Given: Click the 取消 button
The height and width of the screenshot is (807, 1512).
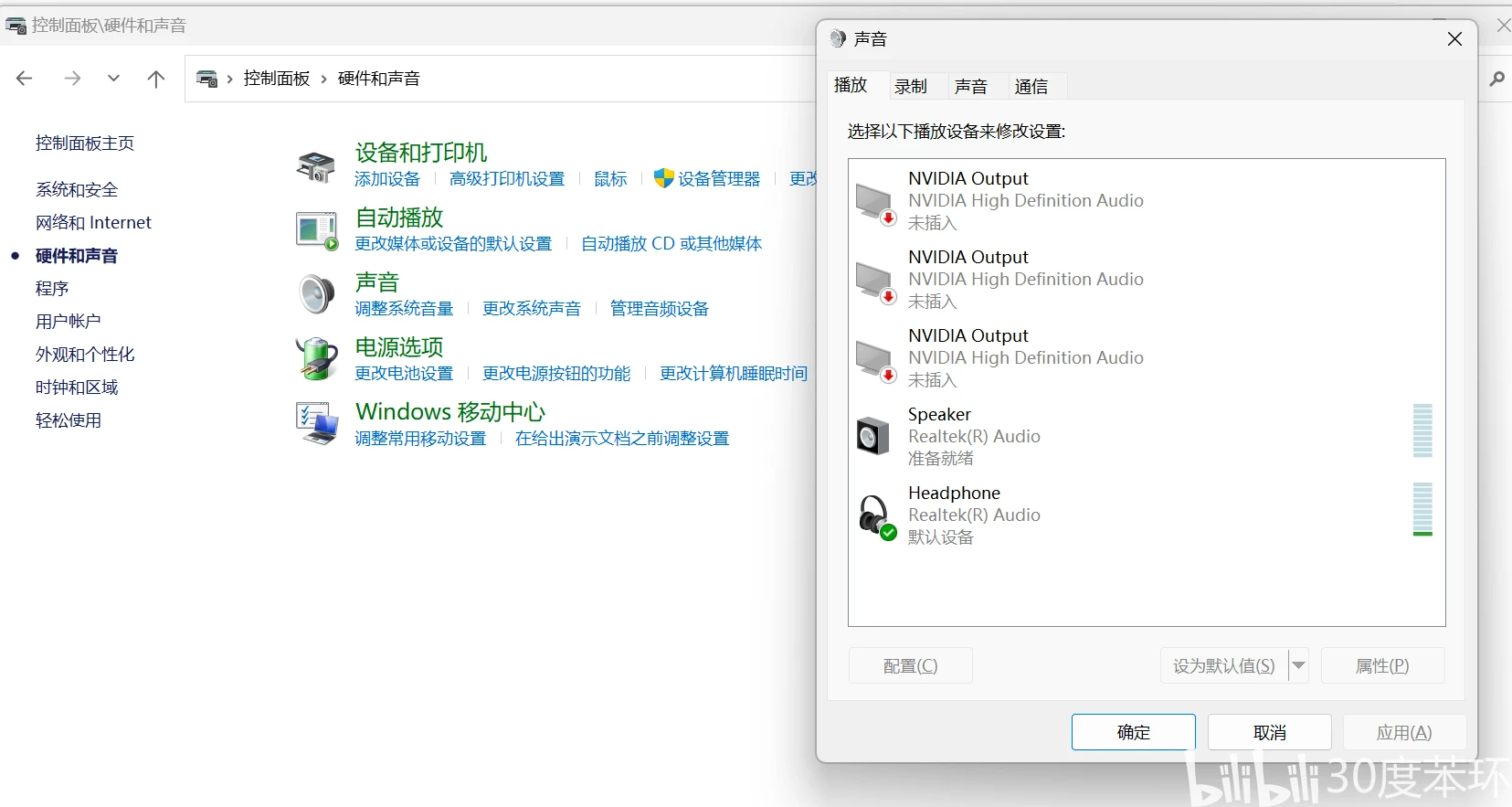Looking at the screenshot, I should point(1270,732).
